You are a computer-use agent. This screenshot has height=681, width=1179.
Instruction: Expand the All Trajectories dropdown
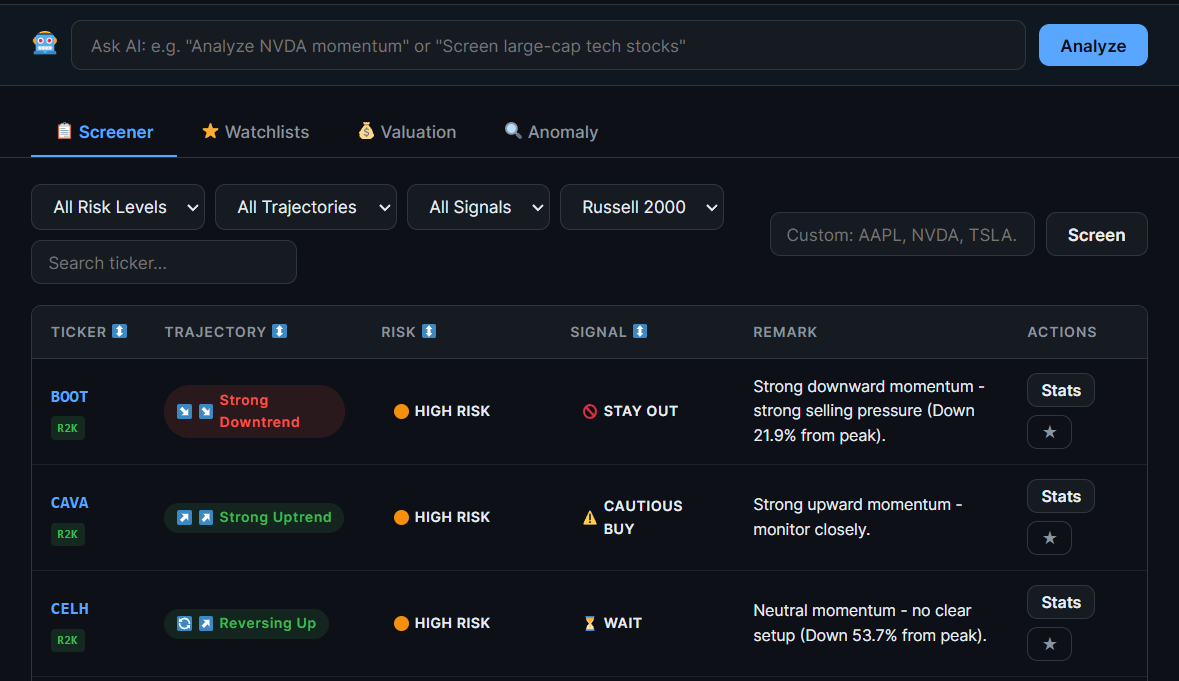click(306, 207)
